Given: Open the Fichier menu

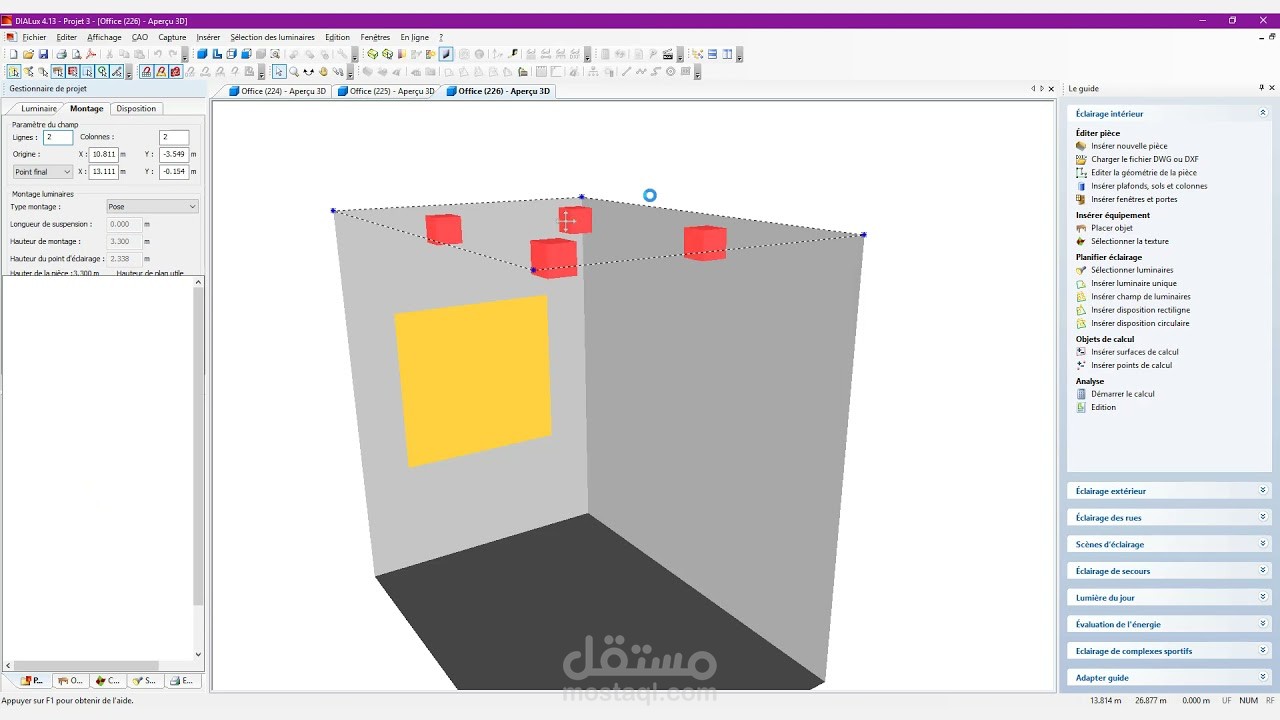Looking at the screenshot, I should pyautogui.click(x=34, y=37).
